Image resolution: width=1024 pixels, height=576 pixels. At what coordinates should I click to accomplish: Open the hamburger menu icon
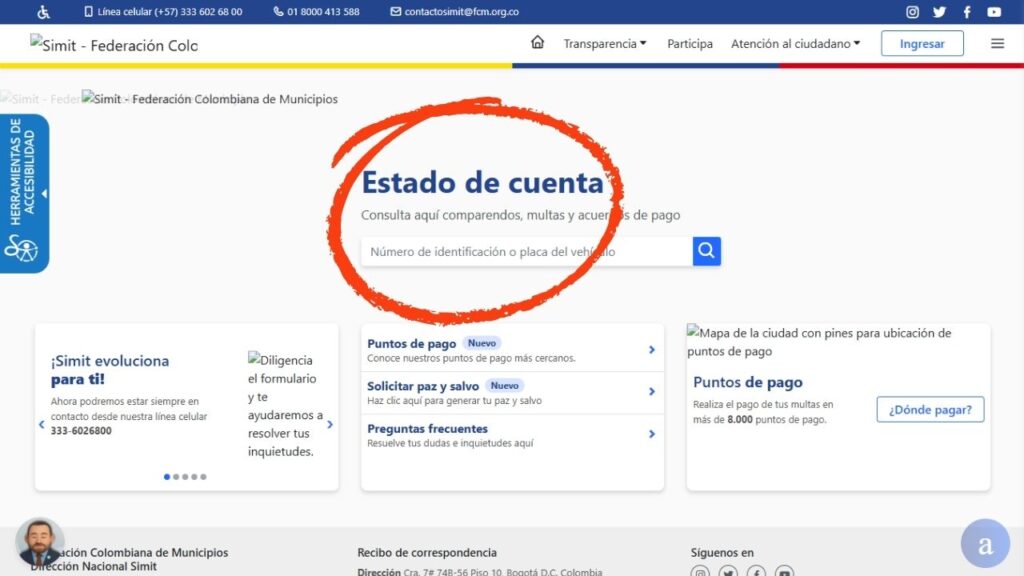997,43
